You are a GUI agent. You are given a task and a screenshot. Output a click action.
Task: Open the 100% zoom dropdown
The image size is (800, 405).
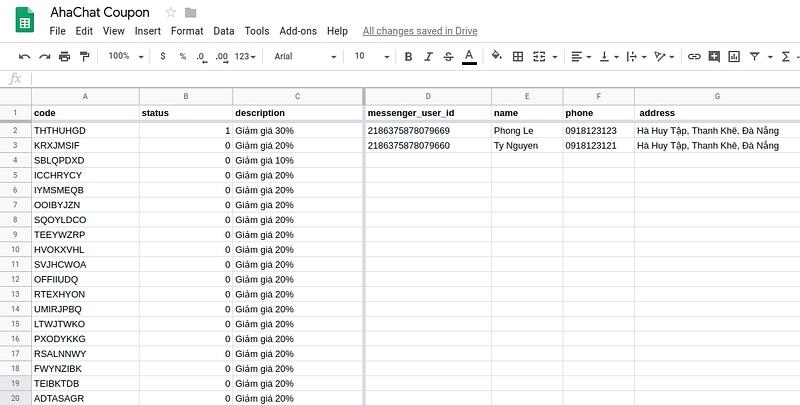coord(126,57)
